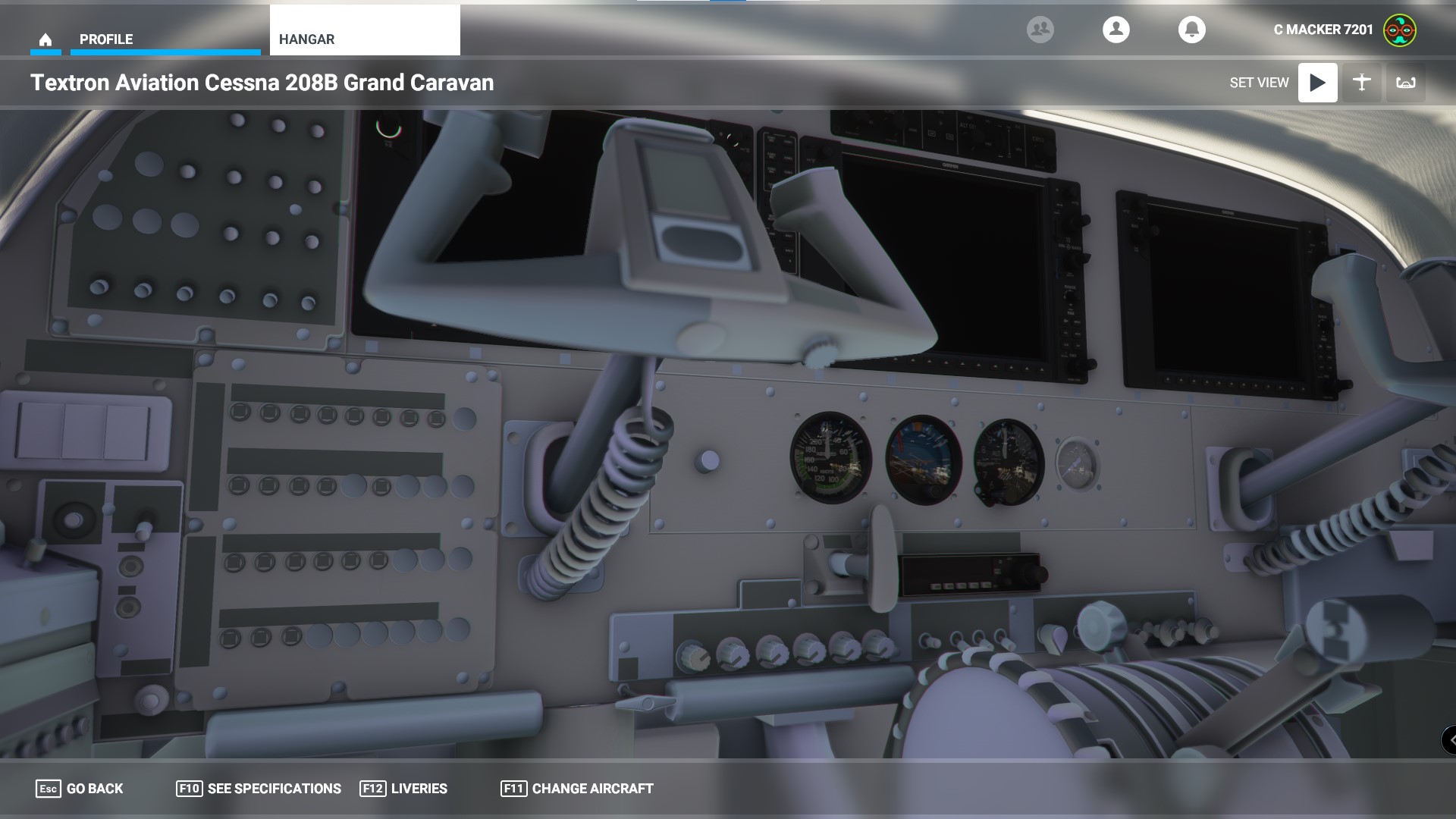
Task: Click the C MACKER 7201 username
Action: tap(1323, 30)
